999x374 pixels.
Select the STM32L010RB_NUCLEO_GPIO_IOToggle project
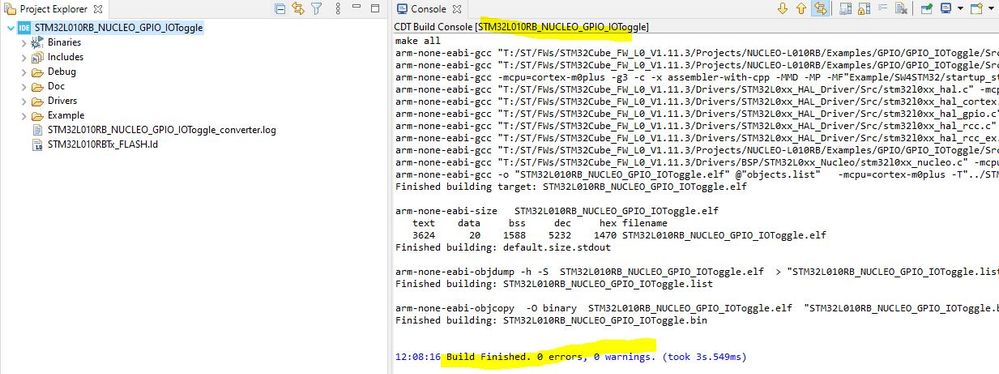pos(119,28)
